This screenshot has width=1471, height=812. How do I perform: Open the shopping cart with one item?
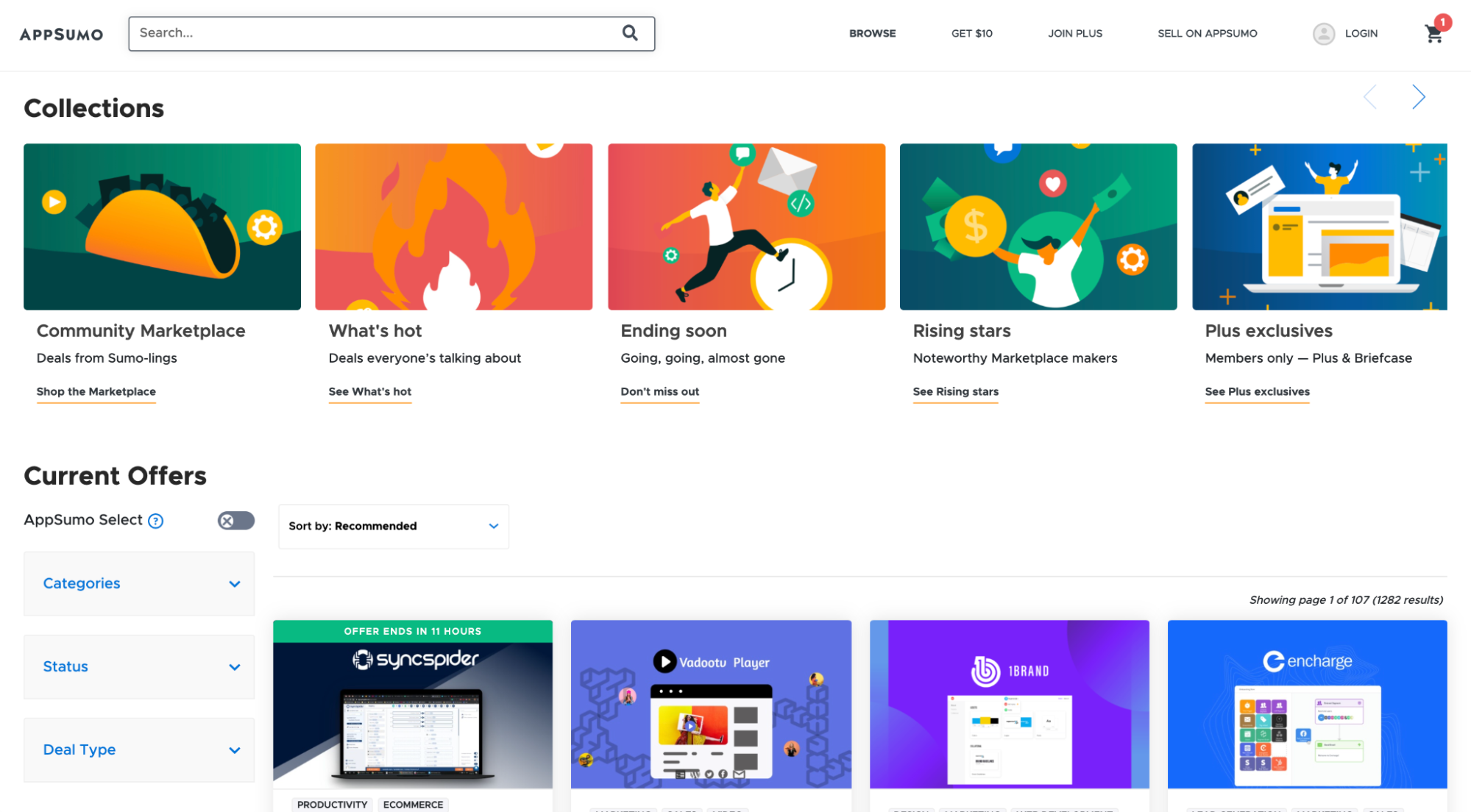click(1433, 34)
